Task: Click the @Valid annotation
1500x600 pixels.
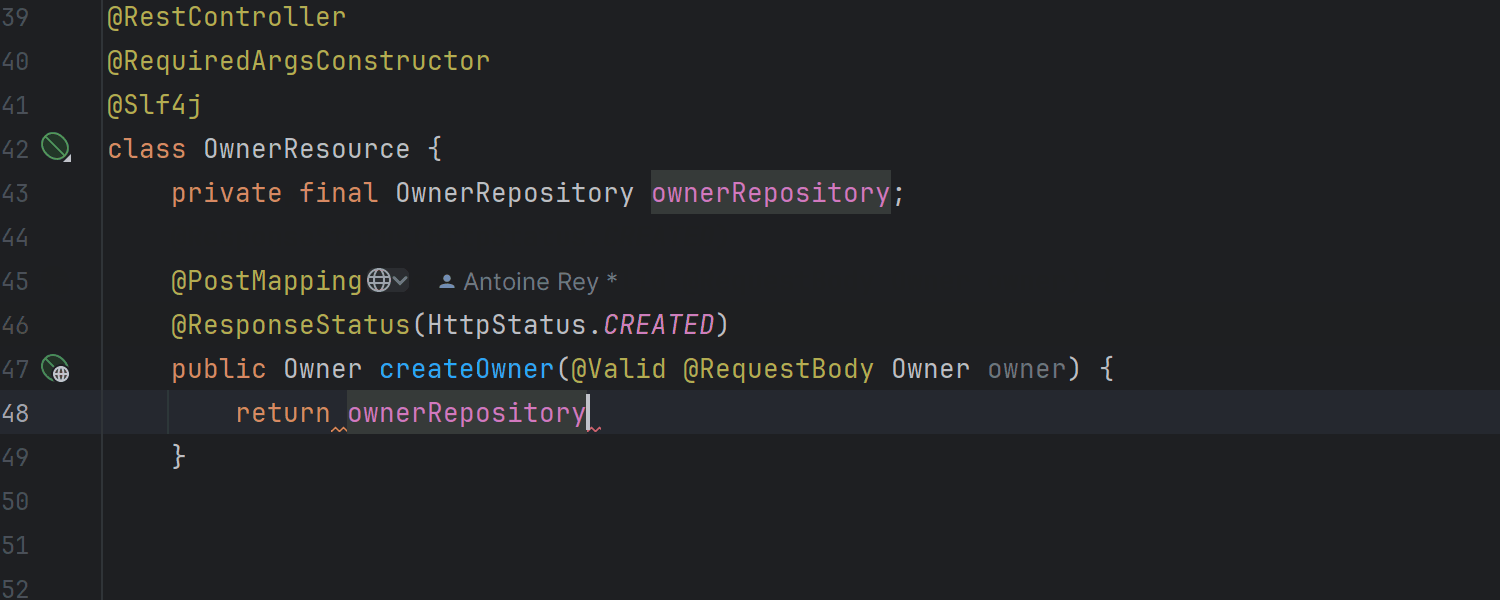Action: point(618,369)
